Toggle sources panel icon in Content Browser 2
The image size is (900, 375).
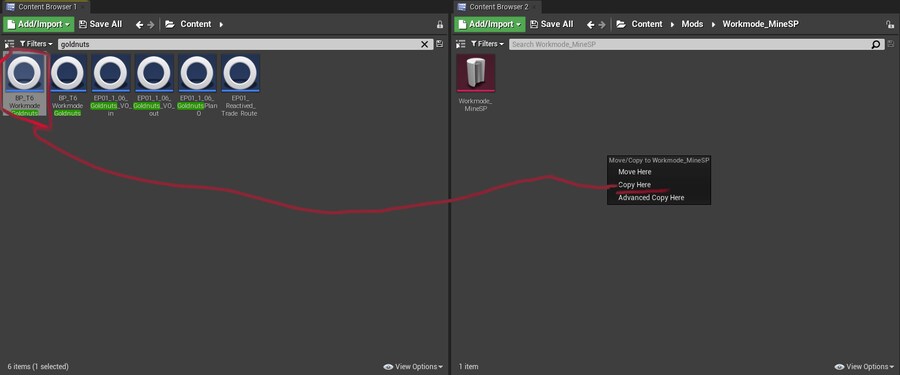pyautogui.click(x=460, y=44)
